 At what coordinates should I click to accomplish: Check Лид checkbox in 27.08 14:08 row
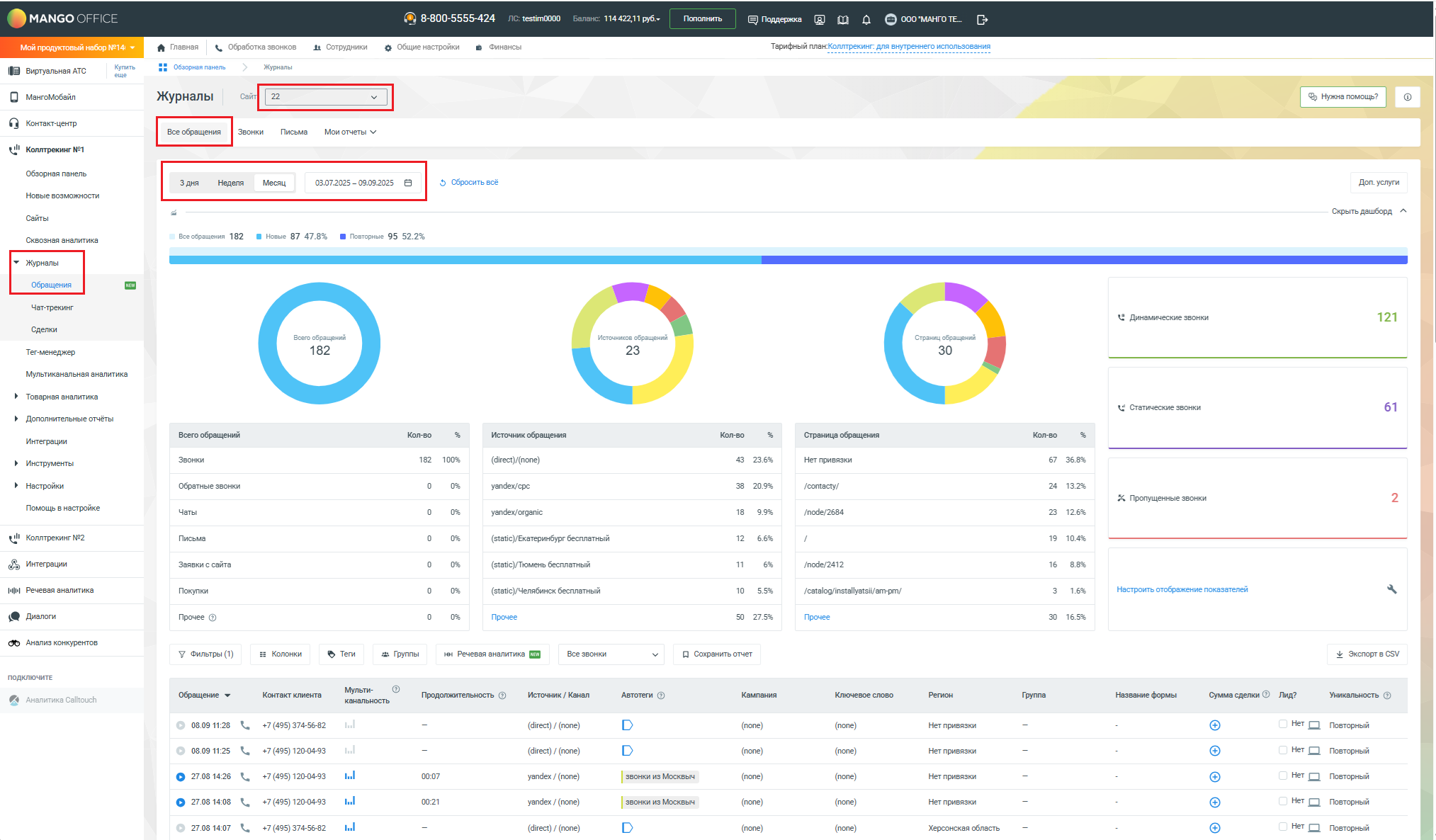[1283, 801]
